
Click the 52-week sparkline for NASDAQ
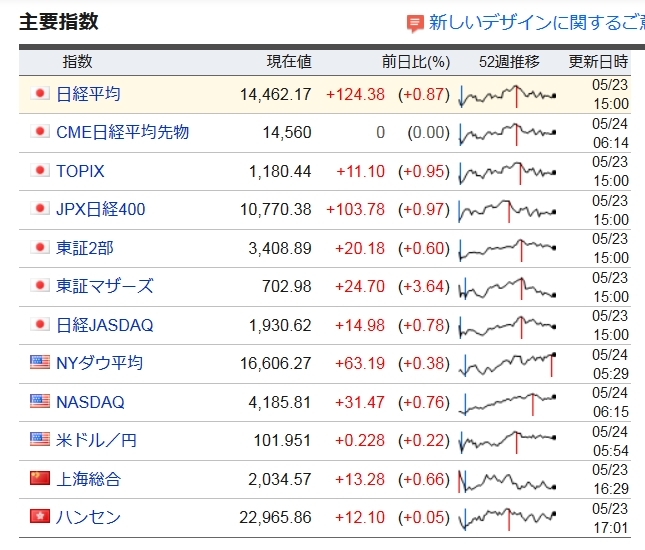click(x=508, y=402)
